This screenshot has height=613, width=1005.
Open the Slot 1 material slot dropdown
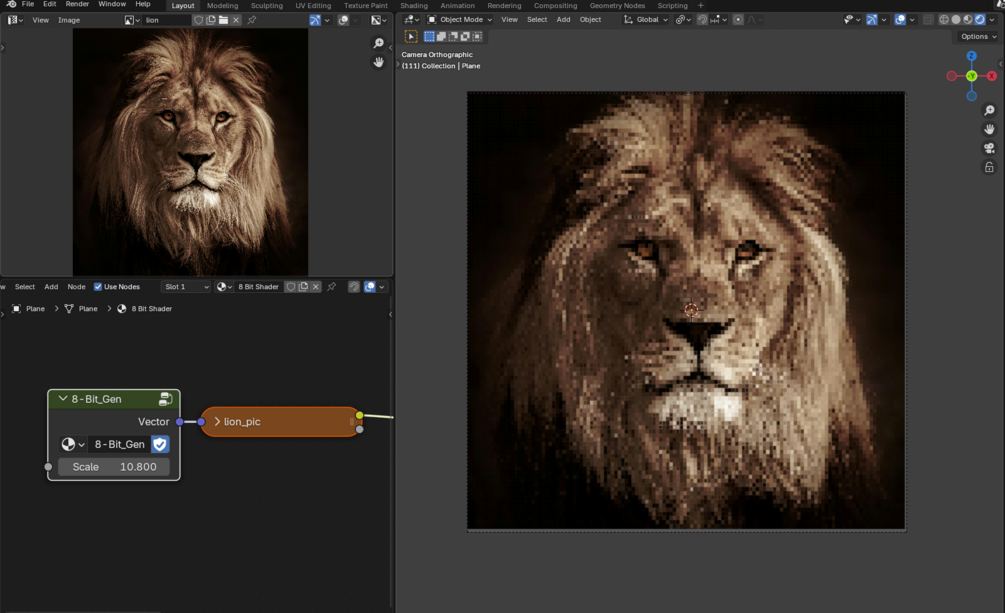click(x=186, y=287)
